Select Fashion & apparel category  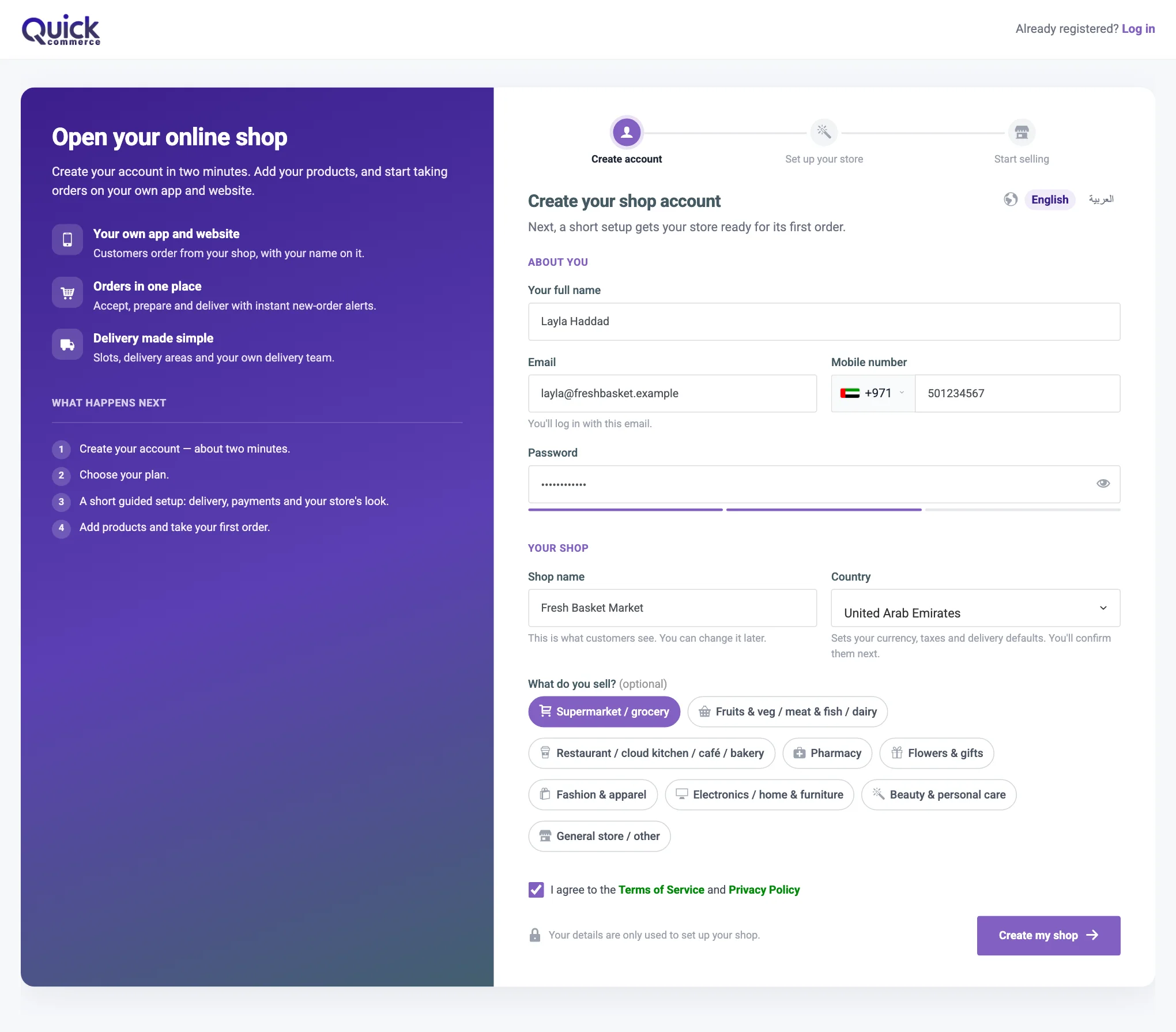(593, 794)
